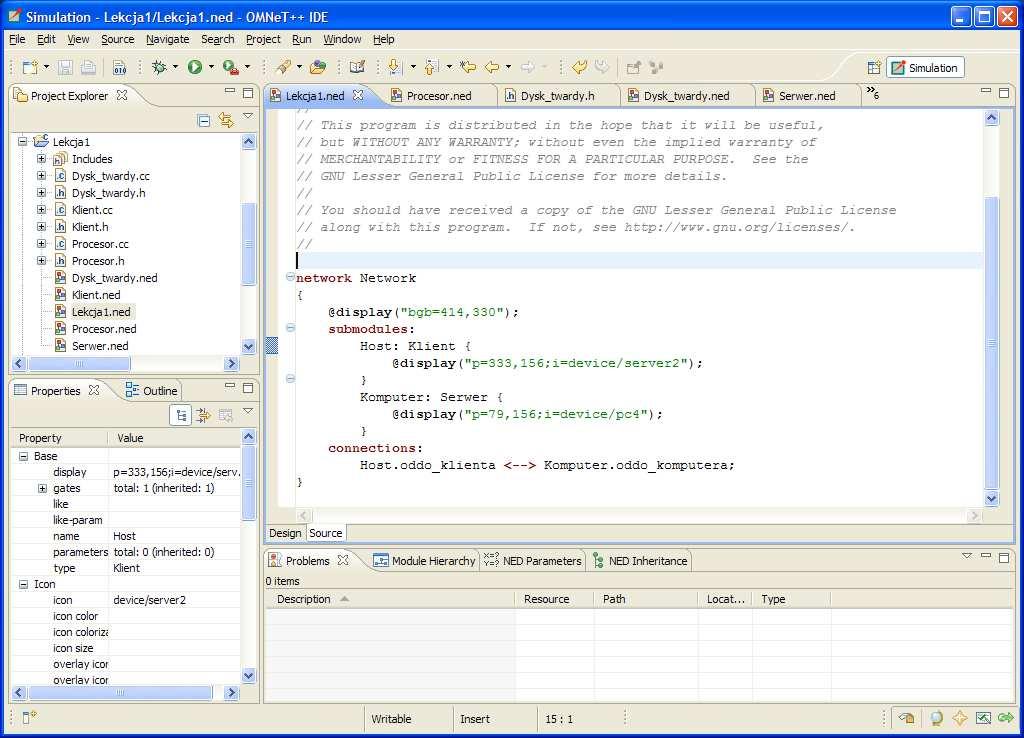Click Last Edit Location icon
1024x738 pixels.
468,67
